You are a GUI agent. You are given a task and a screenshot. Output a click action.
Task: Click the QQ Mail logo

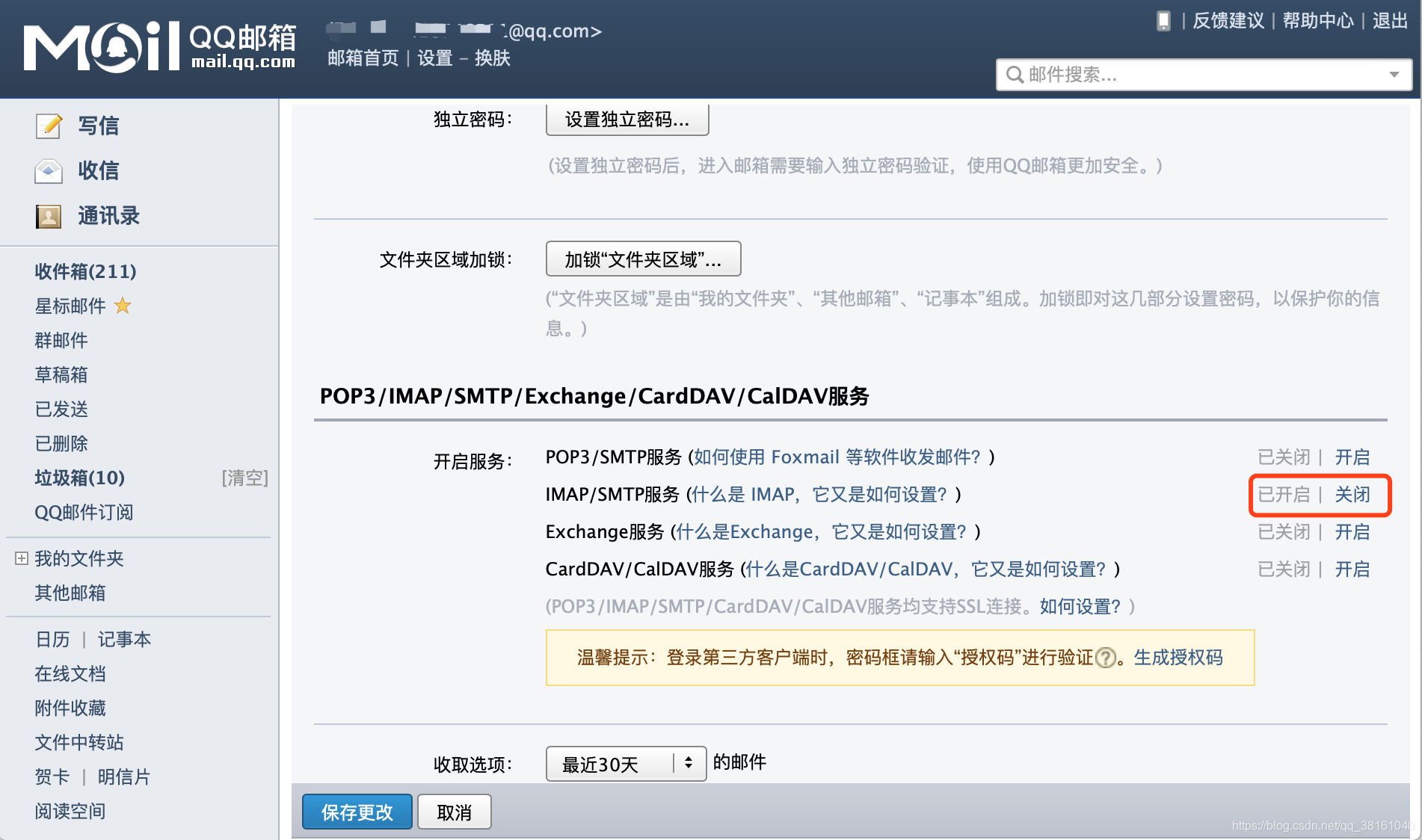pyautogui.click(x=159, y=46)
